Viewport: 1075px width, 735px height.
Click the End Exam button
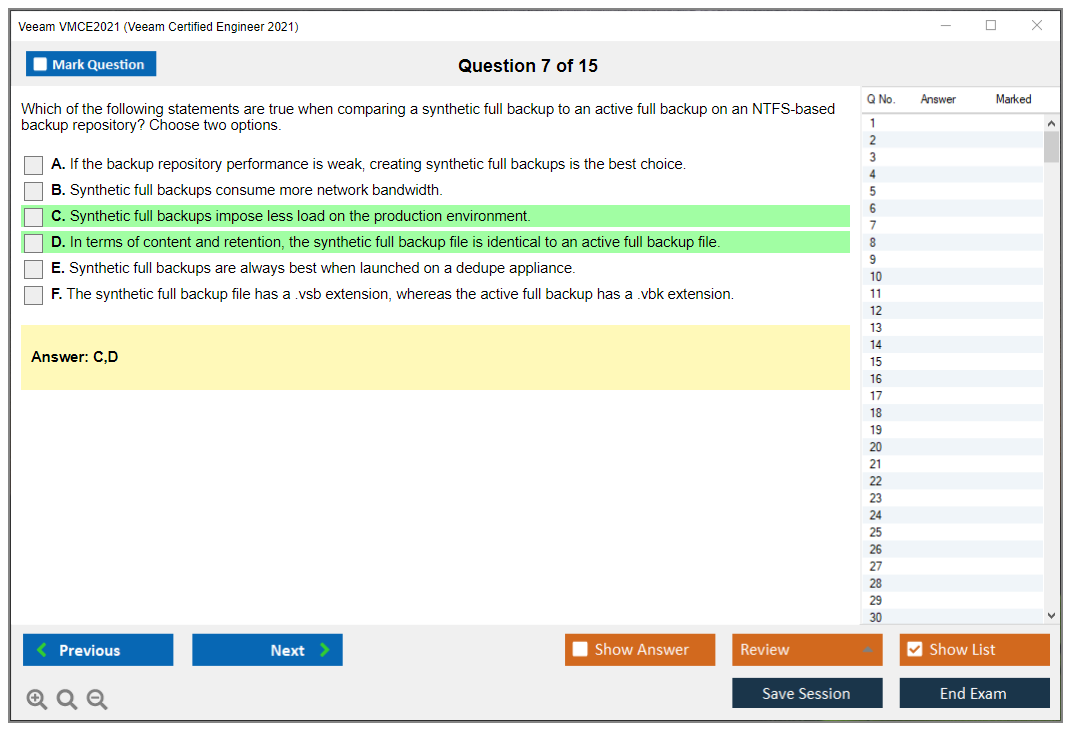tap(974, 693)
